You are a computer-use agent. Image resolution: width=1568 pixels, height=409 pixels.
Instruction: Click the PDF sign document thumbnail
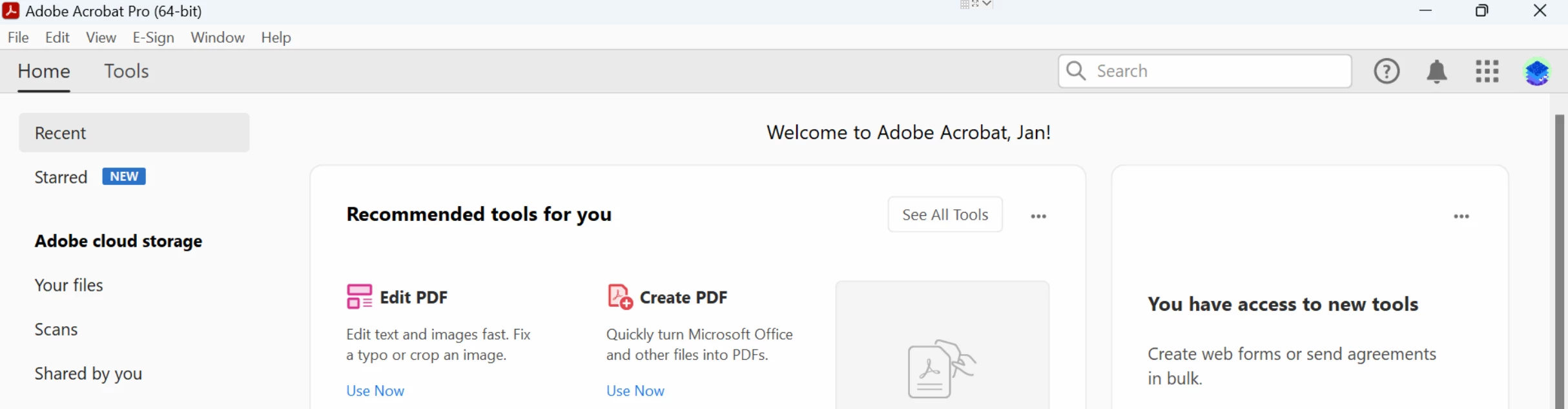(x=942, y=368)
